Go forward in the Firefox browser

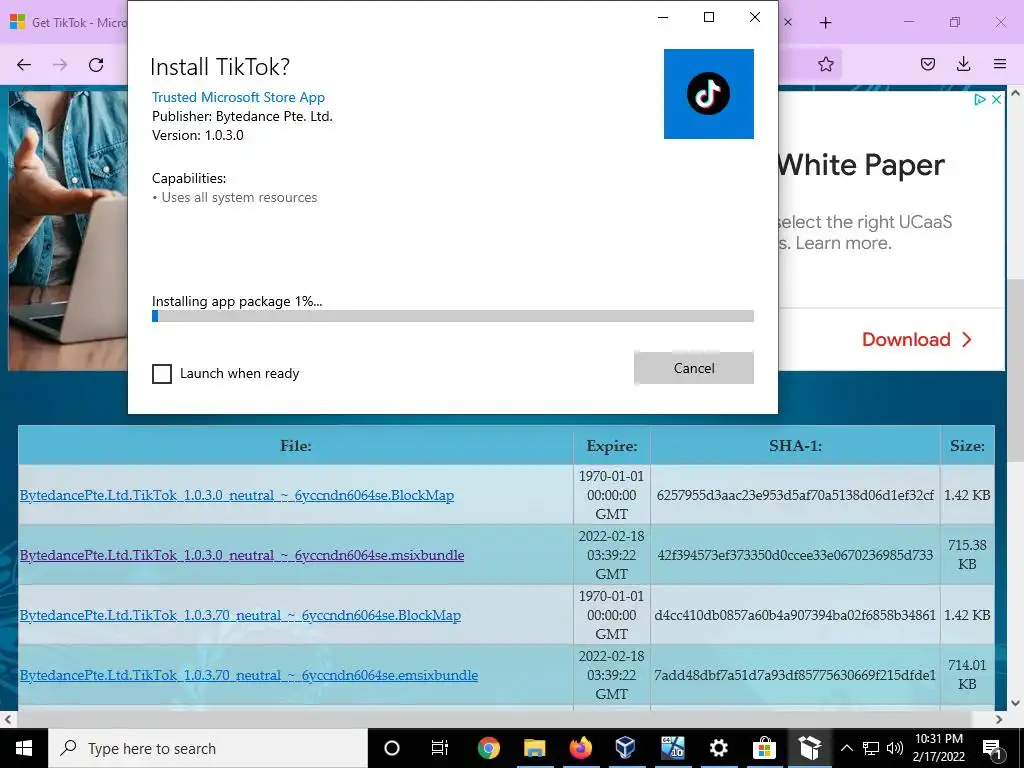[60, 64]
